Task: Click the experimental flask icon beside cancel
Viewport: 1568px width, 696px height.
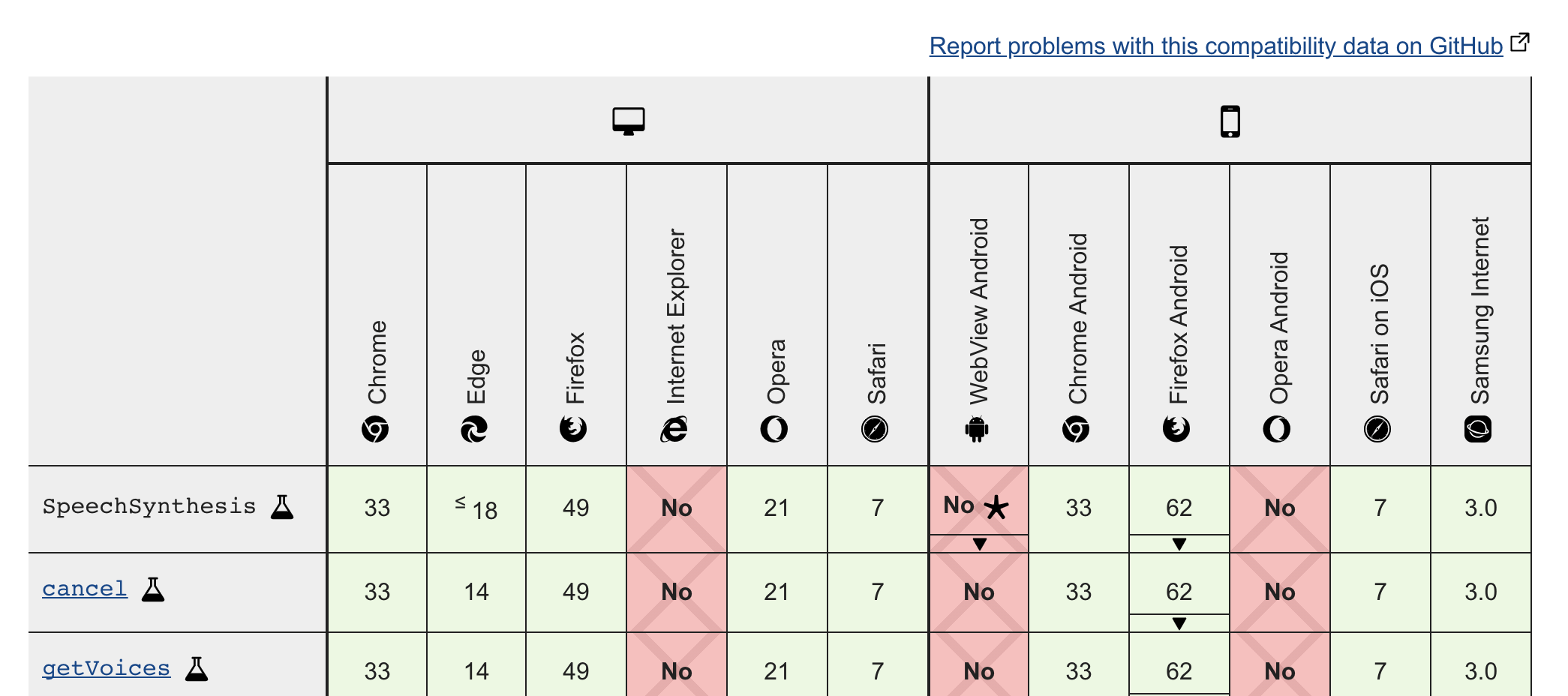Action: [x=153, y=589]
